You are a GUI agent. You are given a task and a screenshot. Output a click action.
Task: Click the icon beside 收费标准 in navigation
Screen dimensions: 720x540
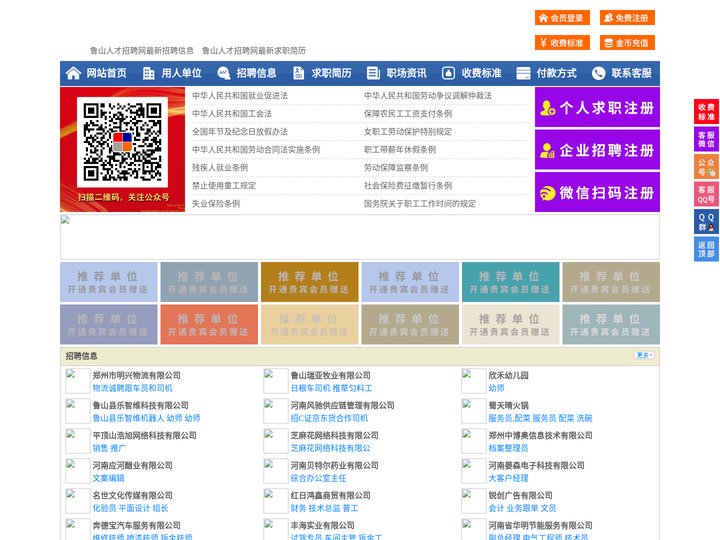tap(448, 73)
